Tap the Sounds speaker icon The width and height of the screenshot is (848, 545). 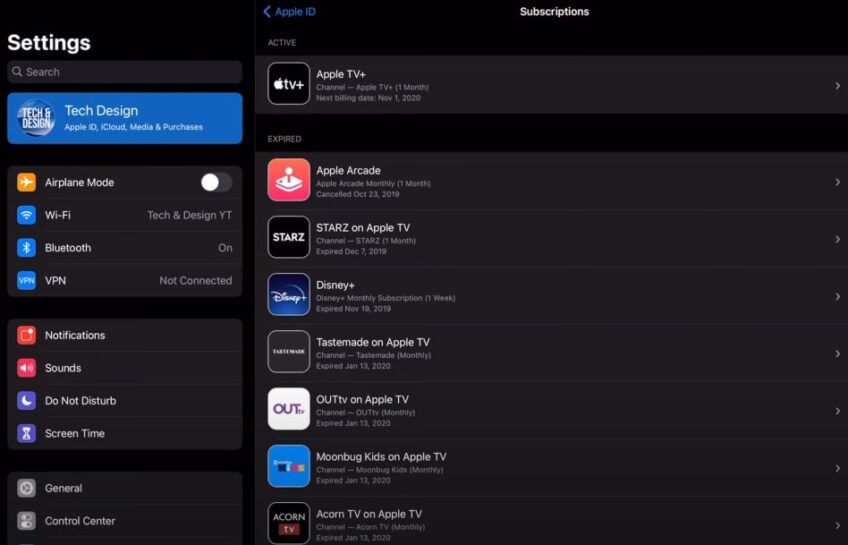(x=26, y=368)
